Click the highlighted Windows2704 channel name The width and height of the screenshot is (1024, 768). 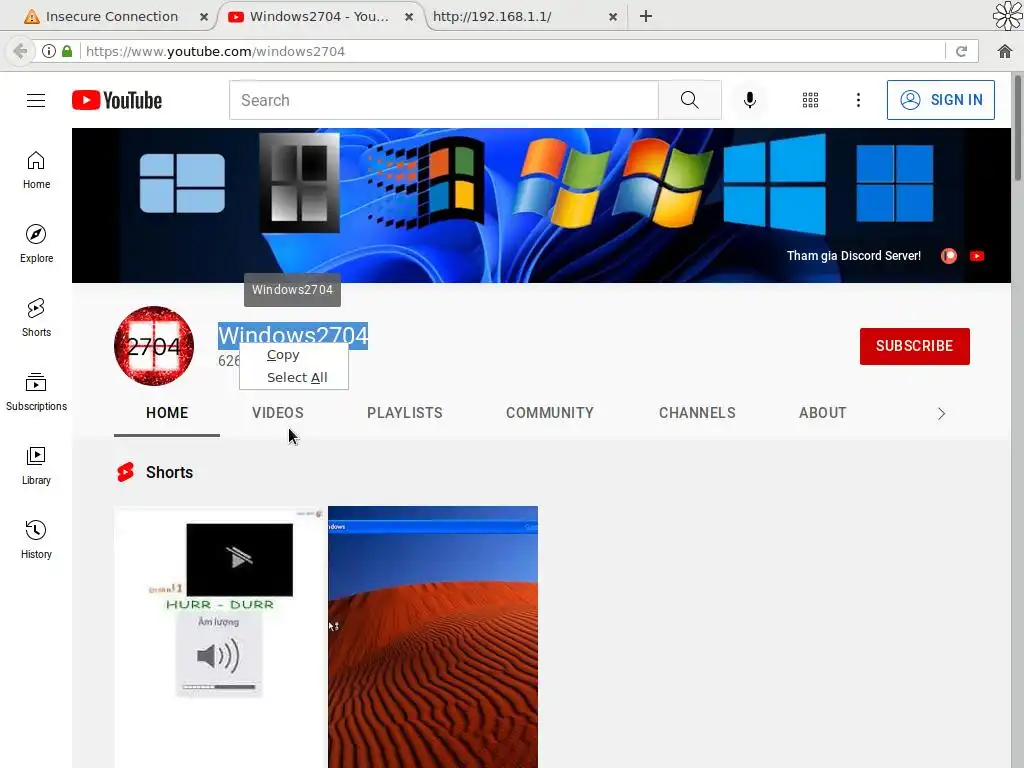tap(293, 336)
